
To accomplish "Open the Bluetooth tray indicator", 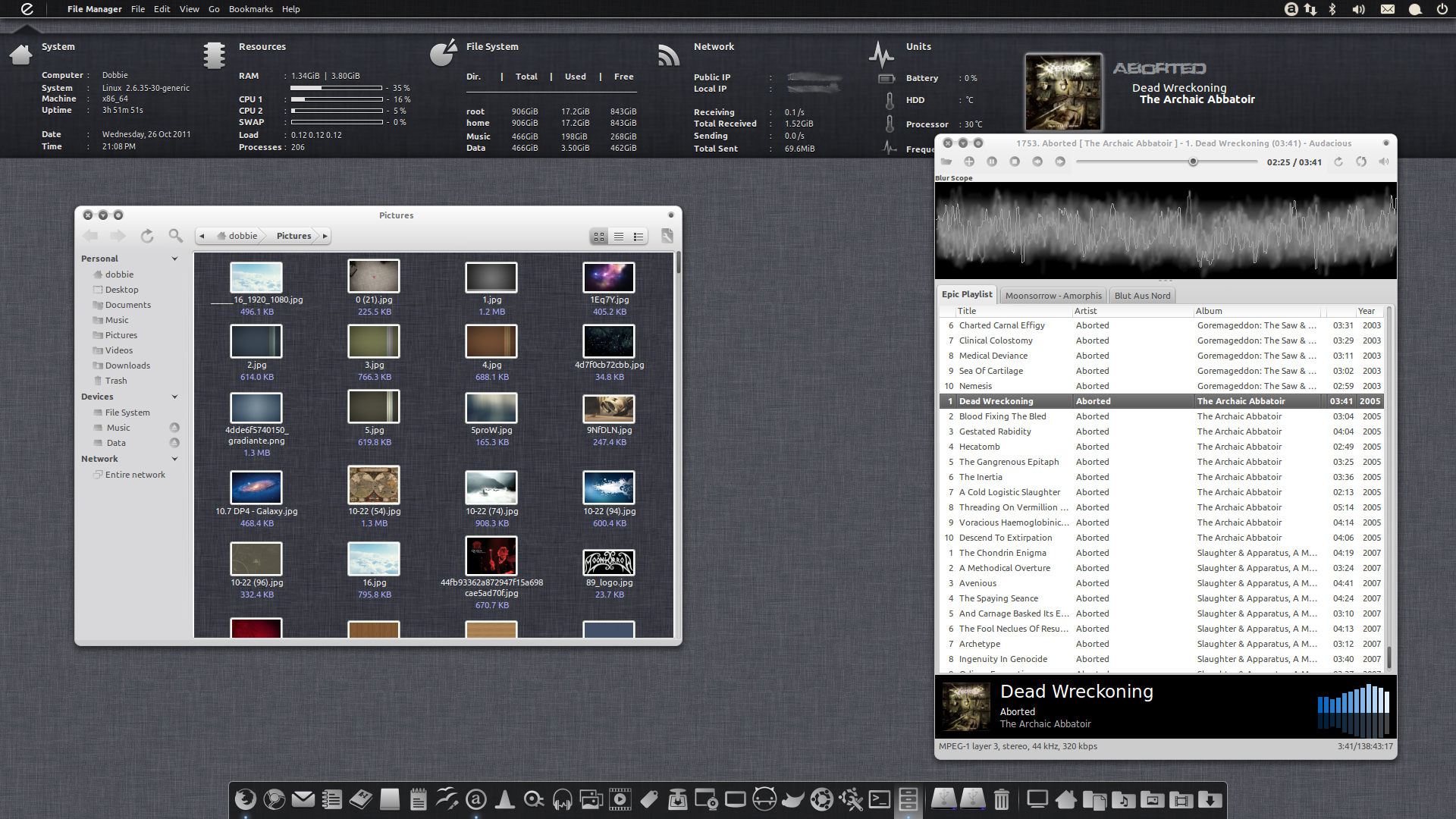I will (1332, 9).
